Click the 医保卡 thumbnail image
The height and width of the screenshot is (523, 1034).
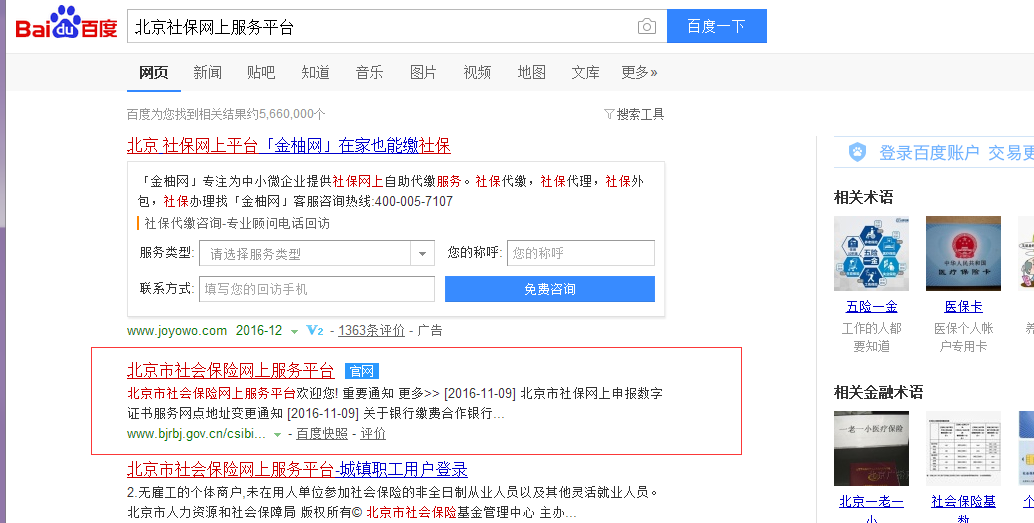963,253
